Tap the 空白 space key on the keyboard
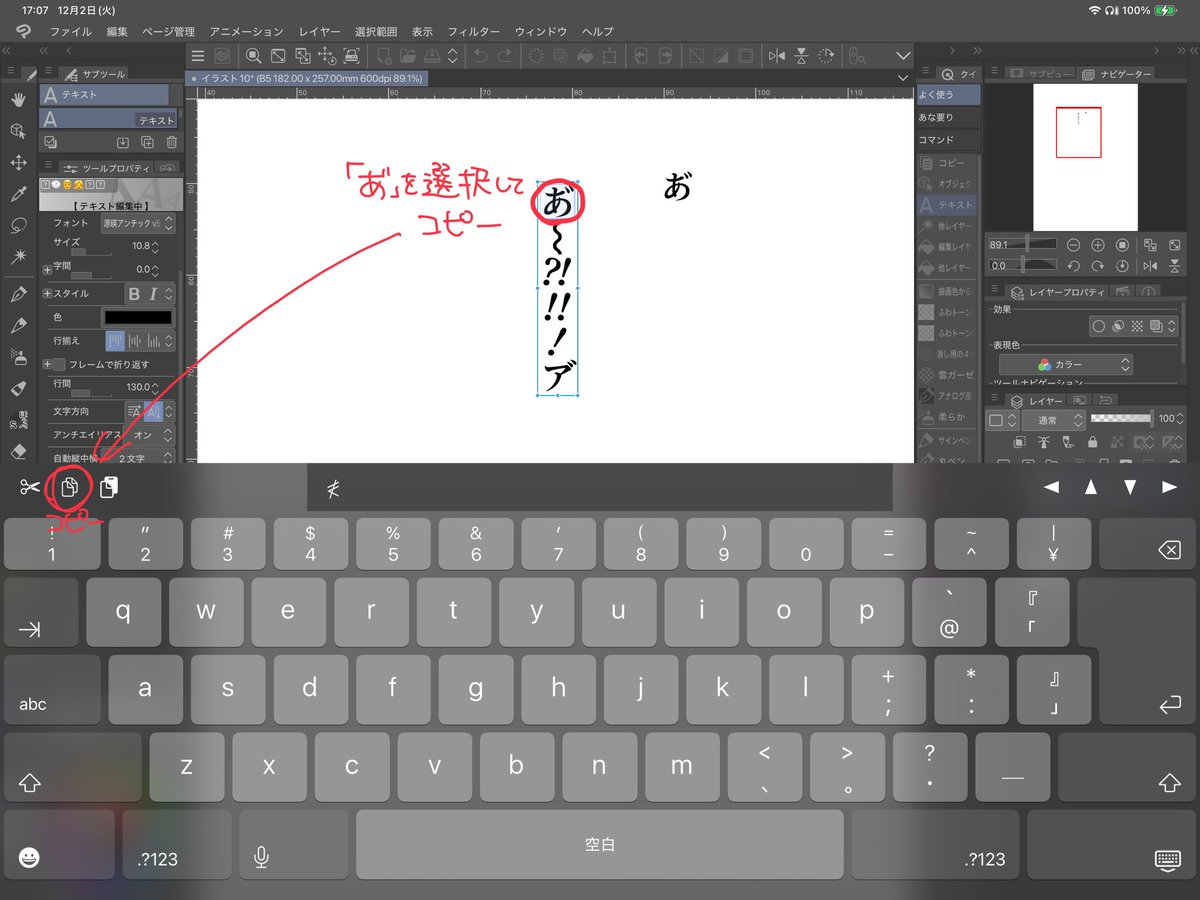The image size is (1200, 900). (598, 845)
